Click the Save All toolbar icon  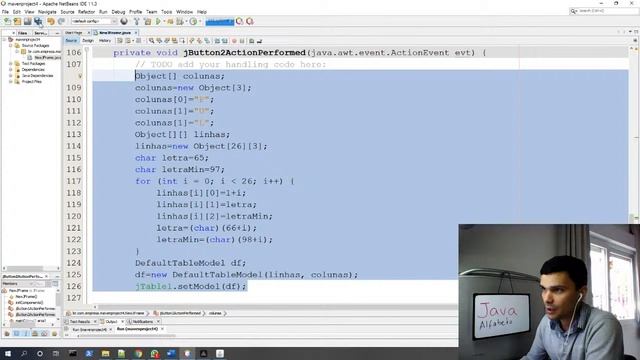[38, 21]
